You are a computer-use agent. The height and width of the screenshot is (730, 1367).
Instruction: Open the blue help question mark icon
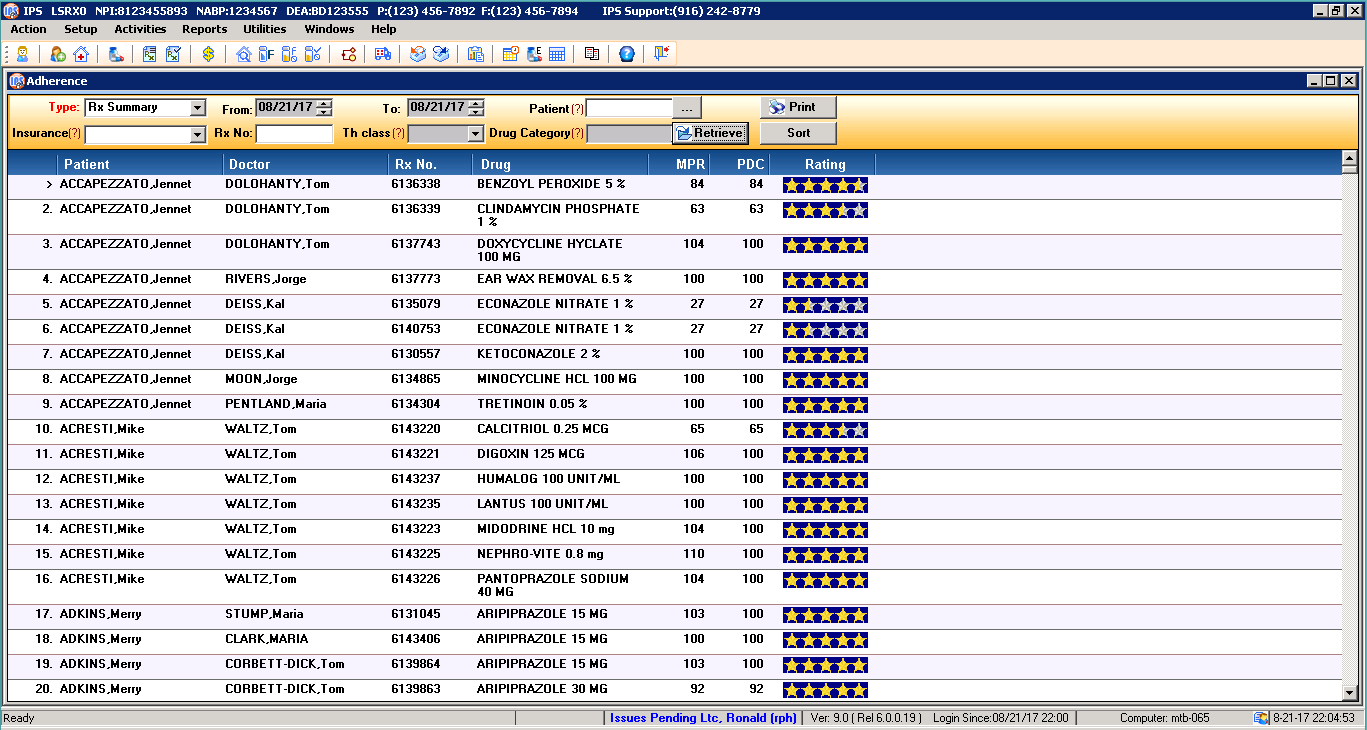click(x=627, y=54)
